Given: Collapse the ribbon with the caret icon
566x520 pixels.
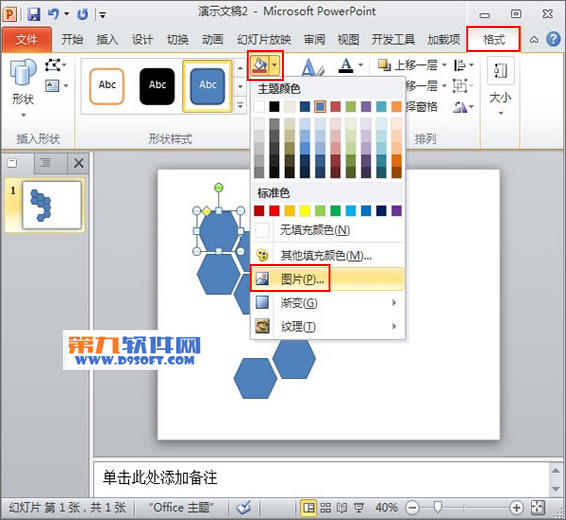Looking at the screenshot, I should (x=534, y=40).
